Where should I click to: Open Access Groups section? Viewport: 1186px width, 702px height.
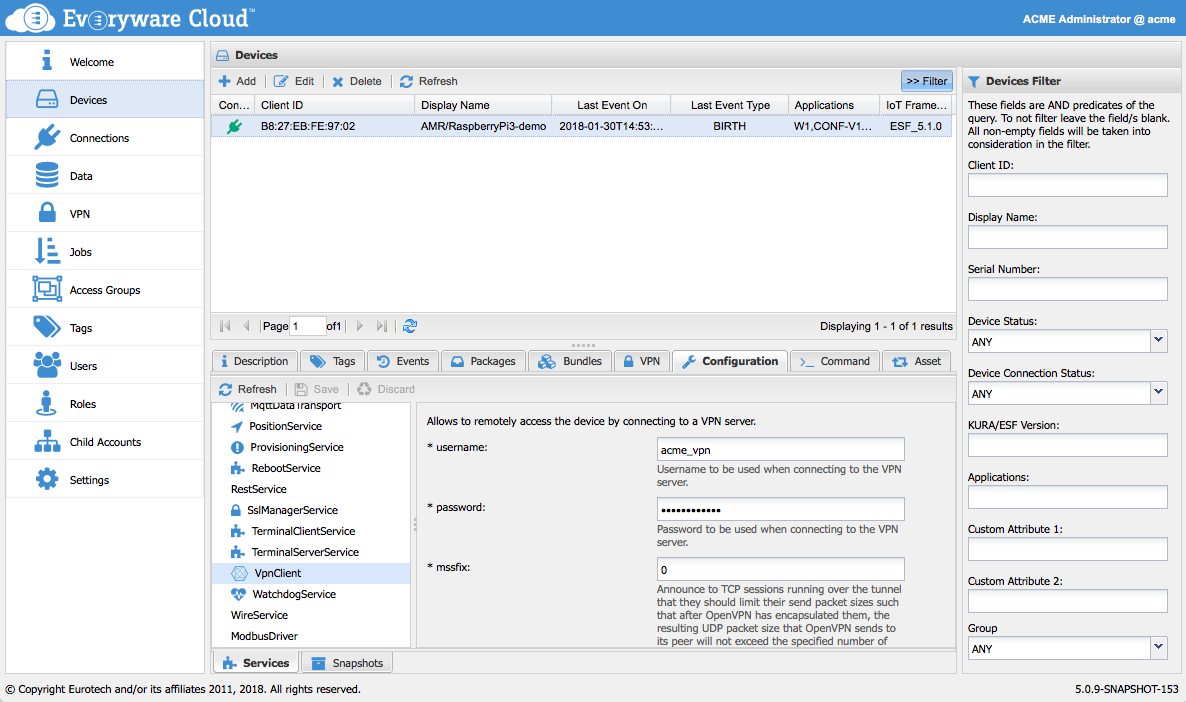point(105,290)
